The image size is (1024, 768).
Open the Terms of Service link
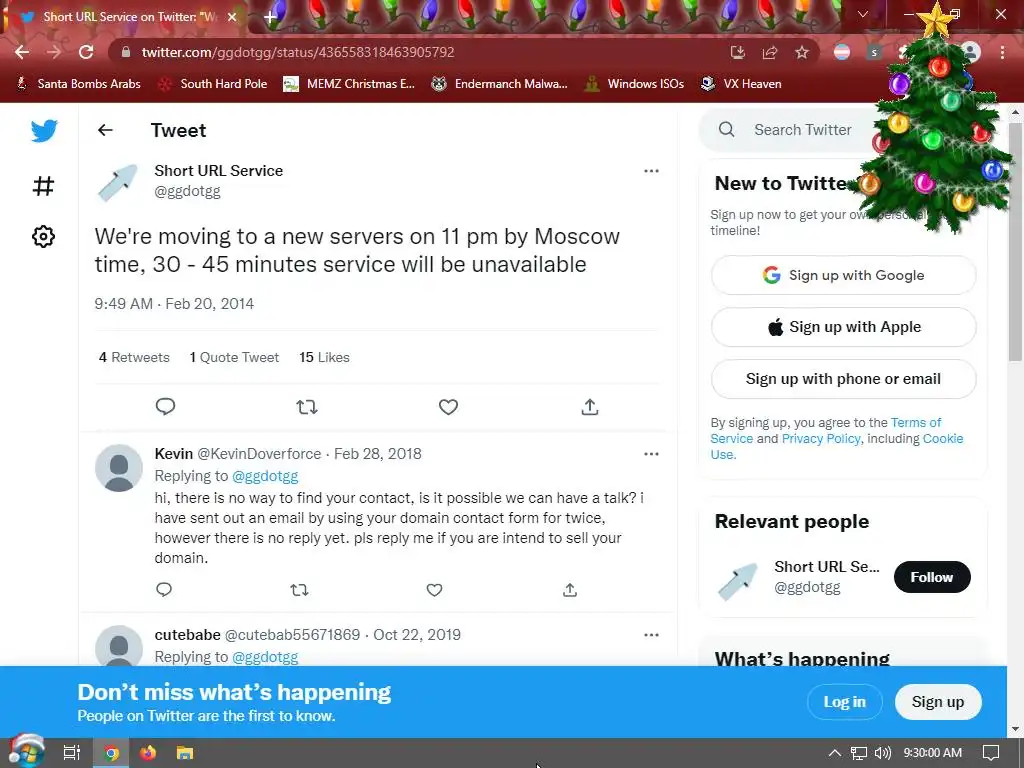[916, 423]
